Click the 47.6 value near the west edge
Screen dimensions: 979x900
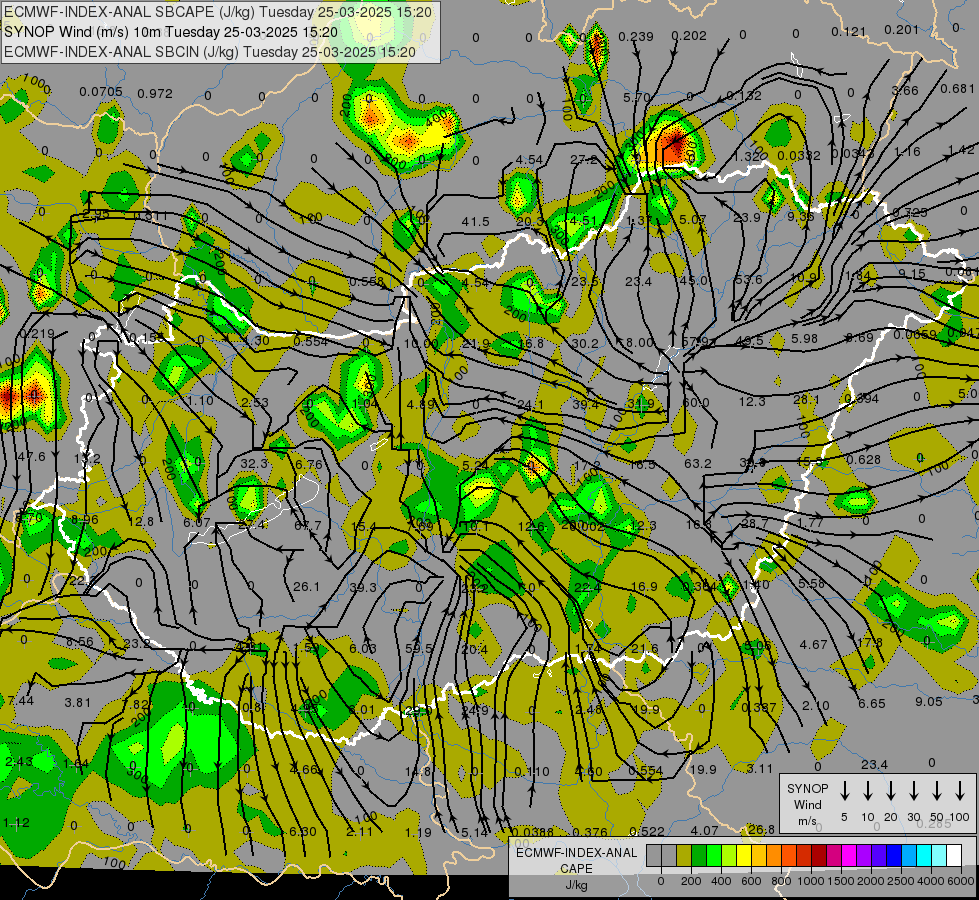[31, 457]
